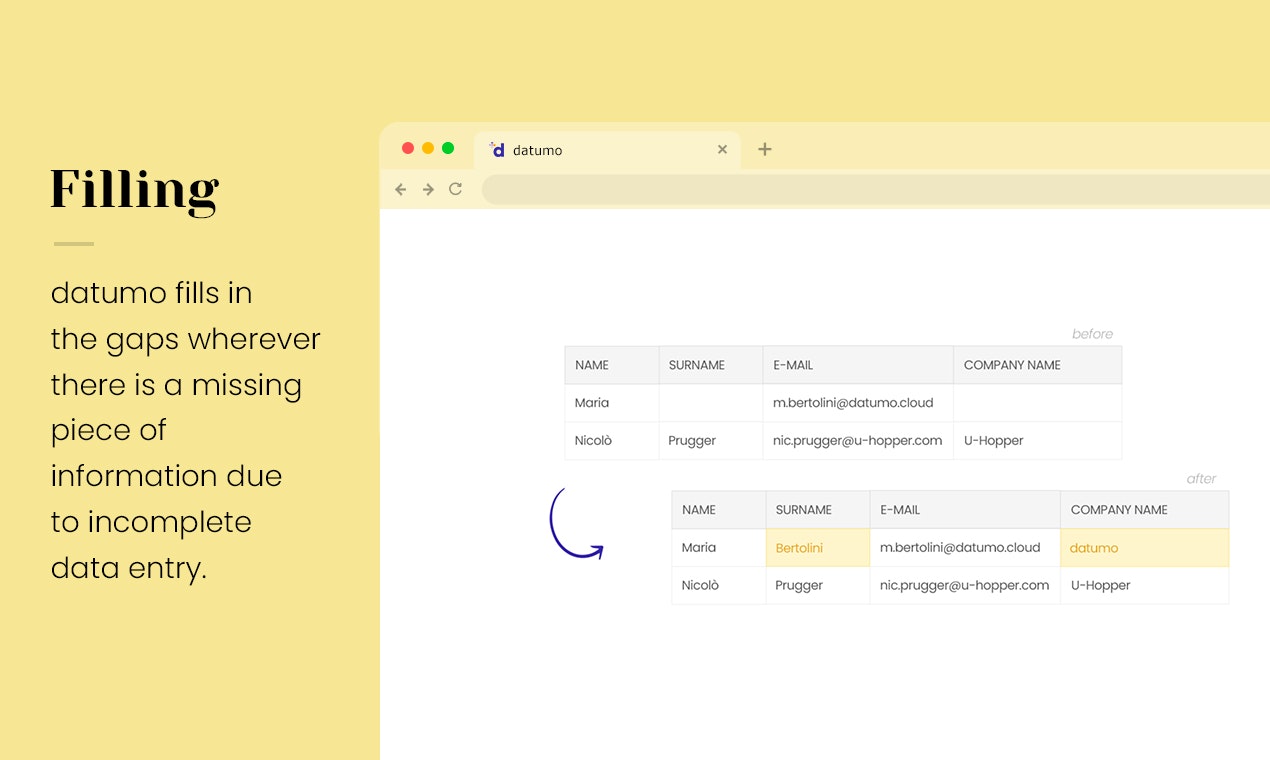The height and width of the screenshot is (760, 1270).
Task: Click empty surname cell of Maria in before table
Action: pos(711,403)
